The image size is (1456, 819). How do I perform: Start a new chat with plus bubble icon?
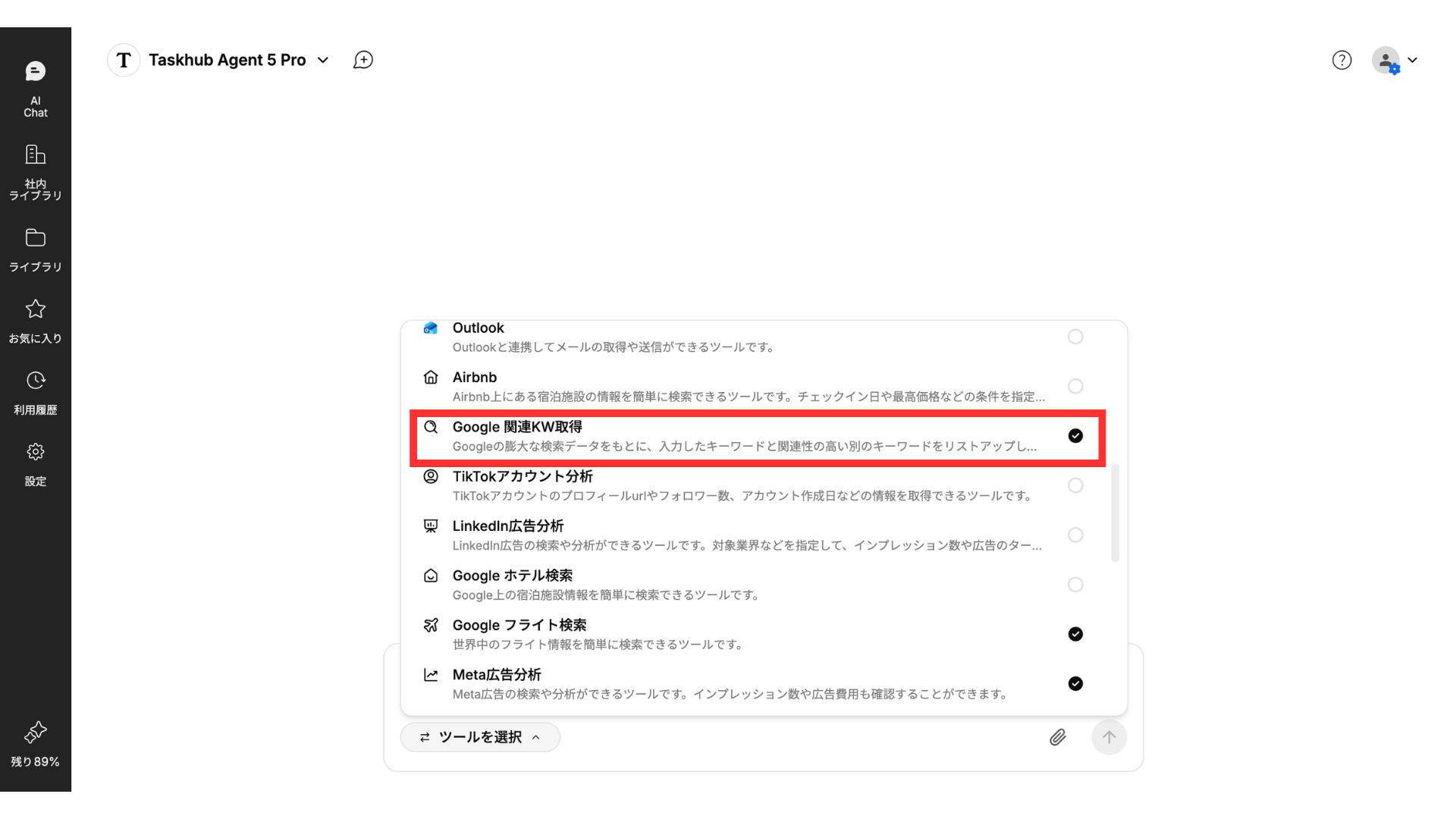click(x=363, y=60)
